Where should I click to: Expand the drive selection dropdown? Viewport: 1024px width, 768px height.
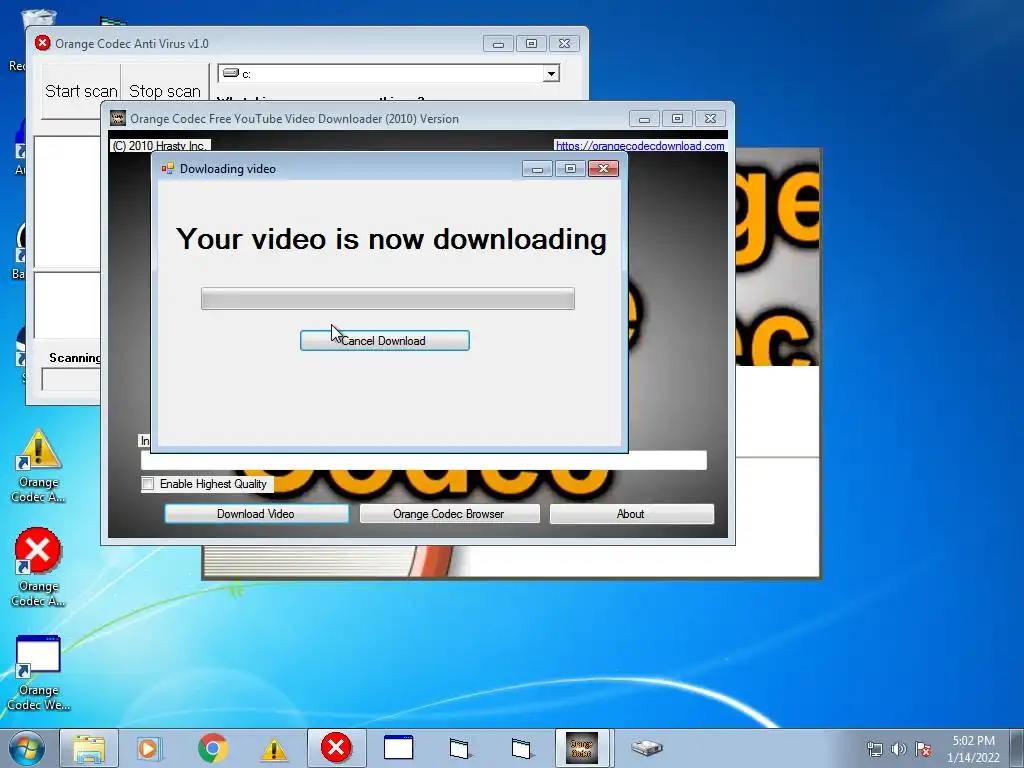(x=551, y=74)
